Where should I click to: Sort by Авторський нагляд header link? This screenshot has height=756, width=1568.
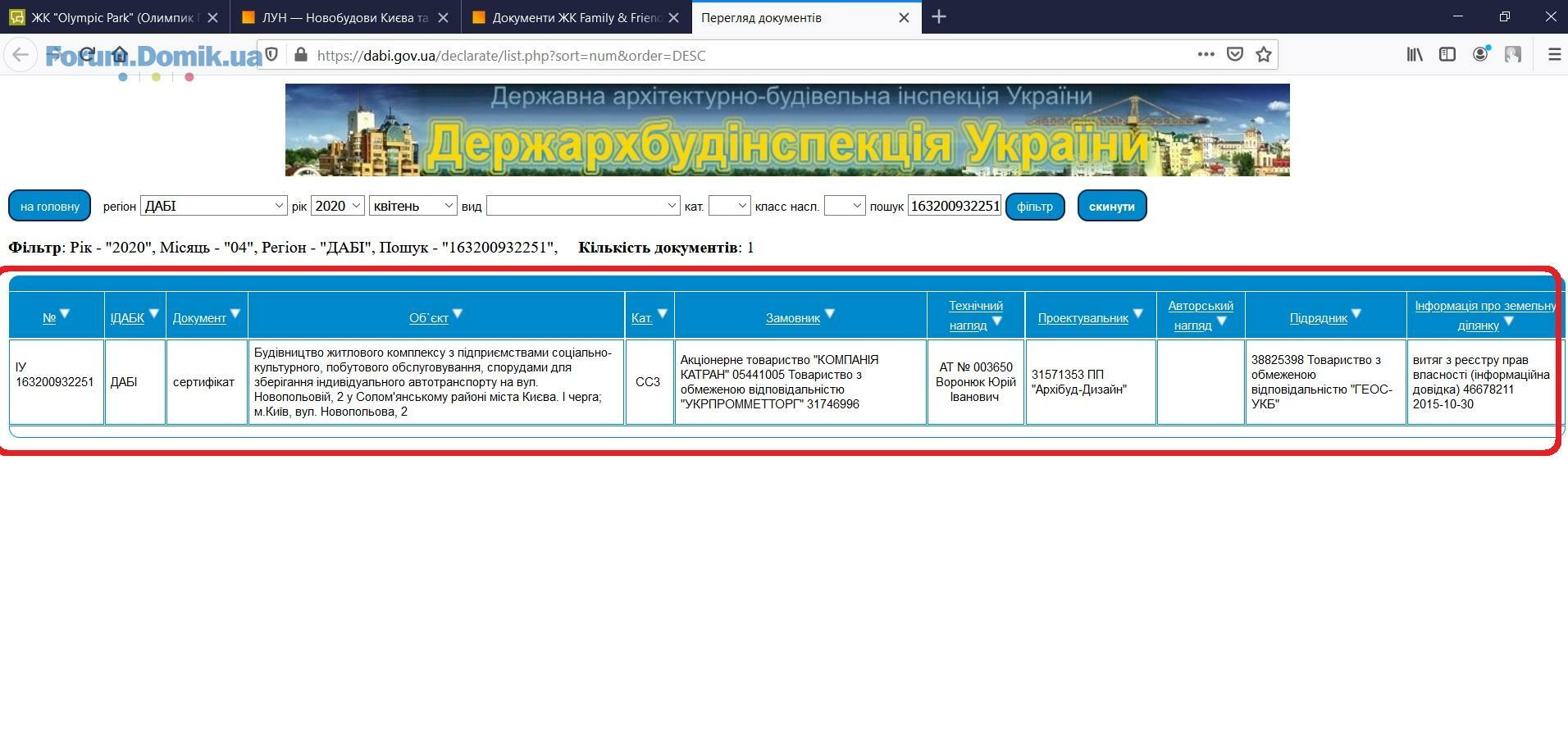tap(1201, 316)
